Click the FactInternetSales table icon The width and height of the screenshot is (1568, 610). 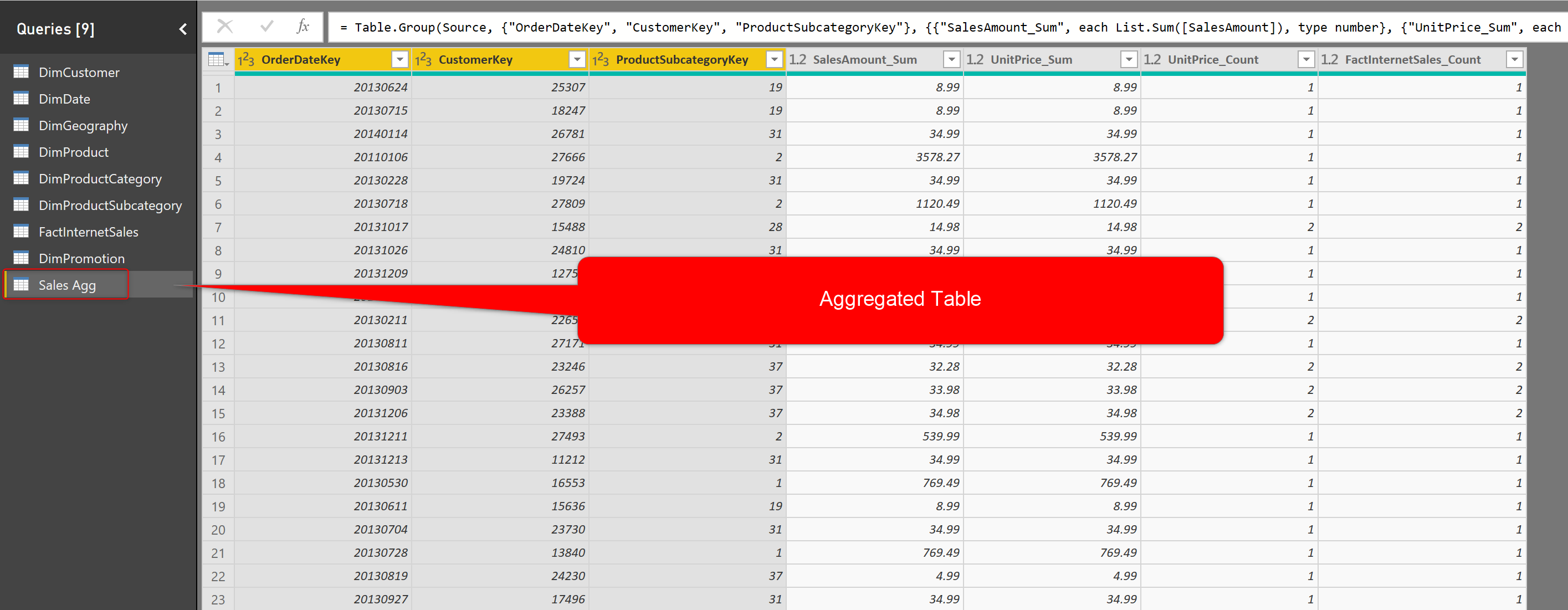pyautogui.click(x=21, y=232)
